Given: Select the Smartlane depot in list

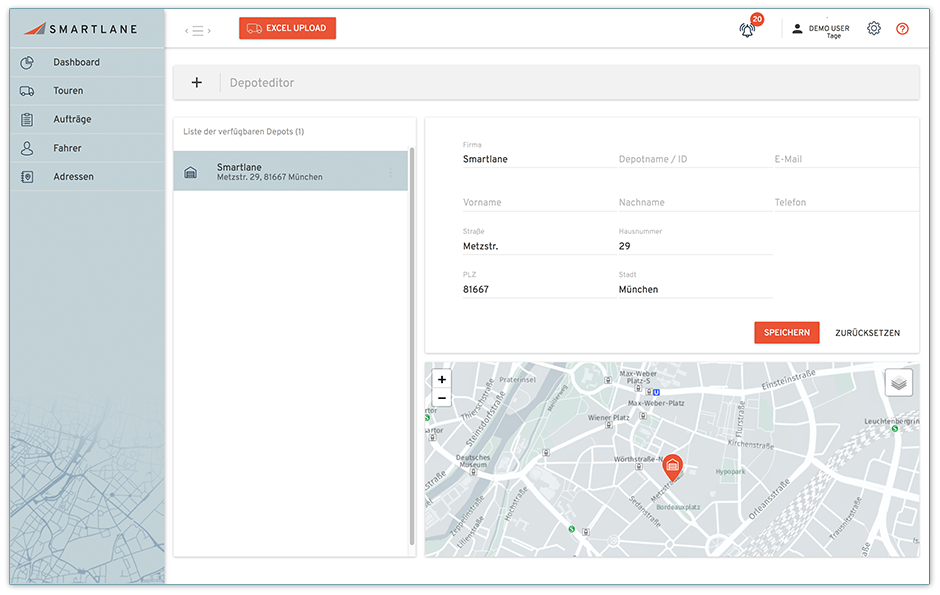Looking at the screenshot, I should tap(291, 171).
